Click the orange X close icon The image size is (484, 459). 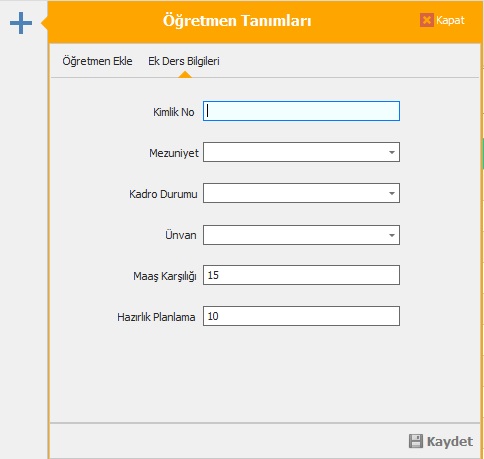point(426,20)
